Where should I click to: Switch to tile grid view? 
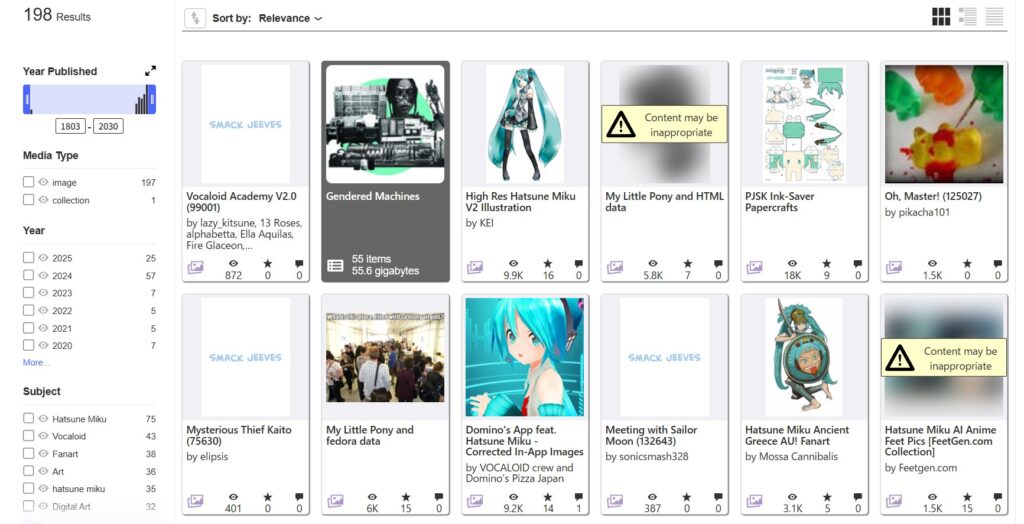(x=941, y=17)
